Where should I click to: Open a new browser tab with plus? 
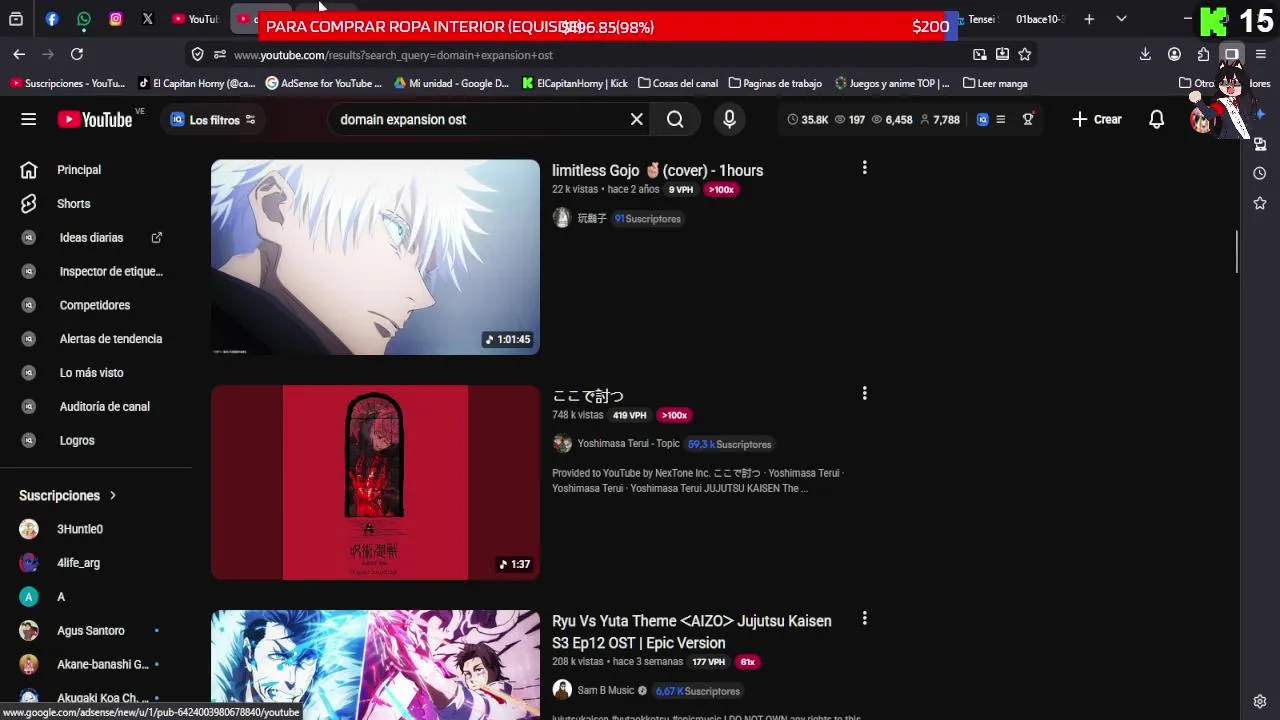1089,19
